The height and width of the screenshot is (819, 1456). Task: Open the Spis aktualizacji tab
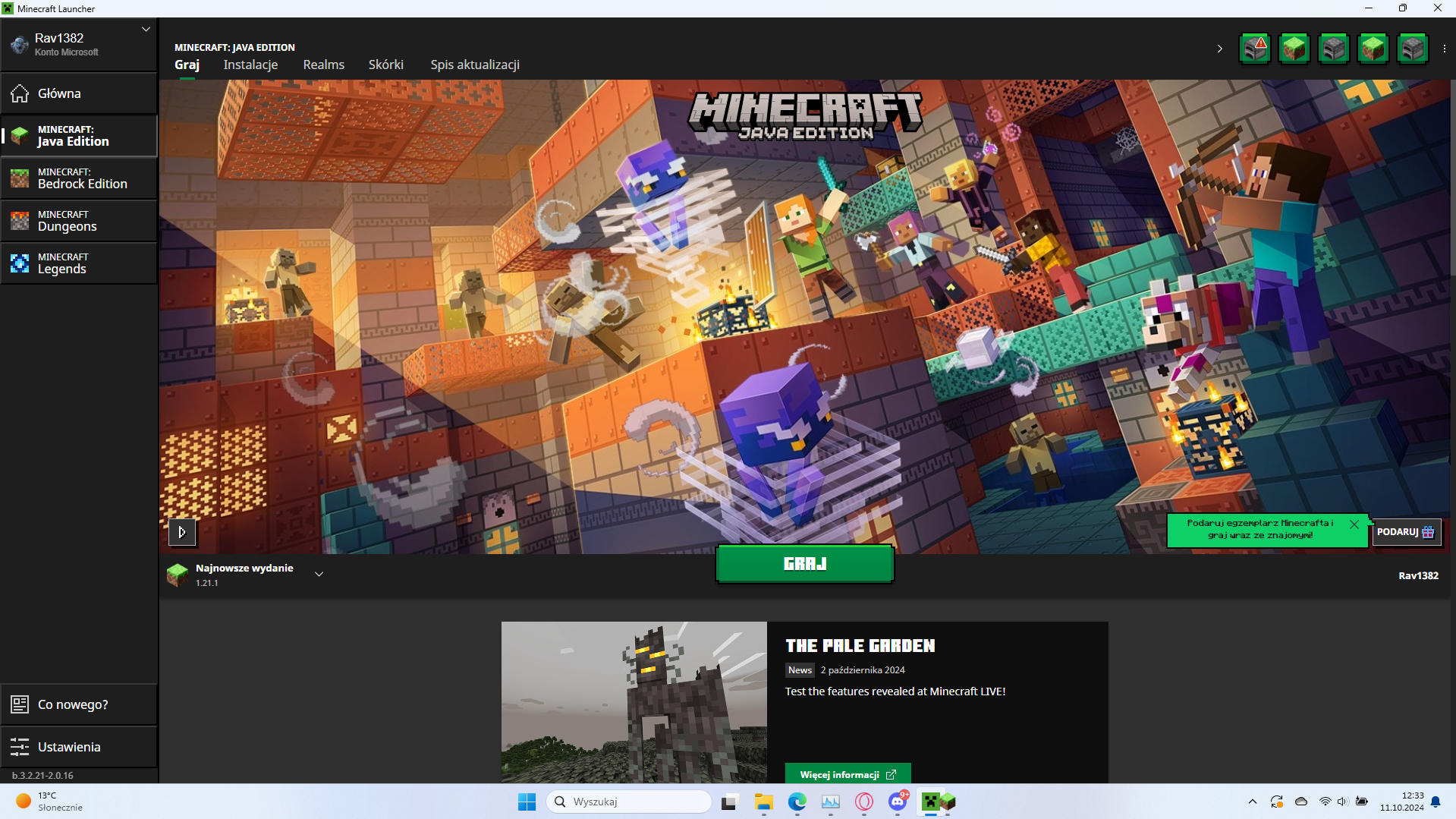pyautogui.click(x=475, y=65)
